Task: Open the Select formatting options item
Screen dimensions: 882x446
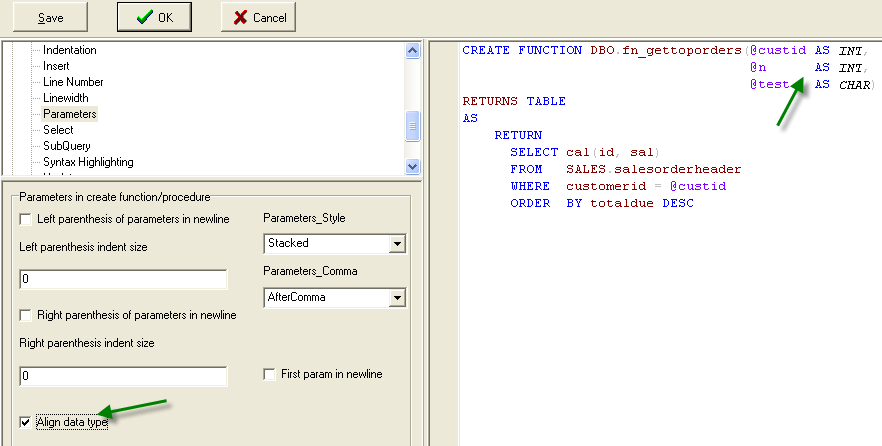Action: [58, 130]
